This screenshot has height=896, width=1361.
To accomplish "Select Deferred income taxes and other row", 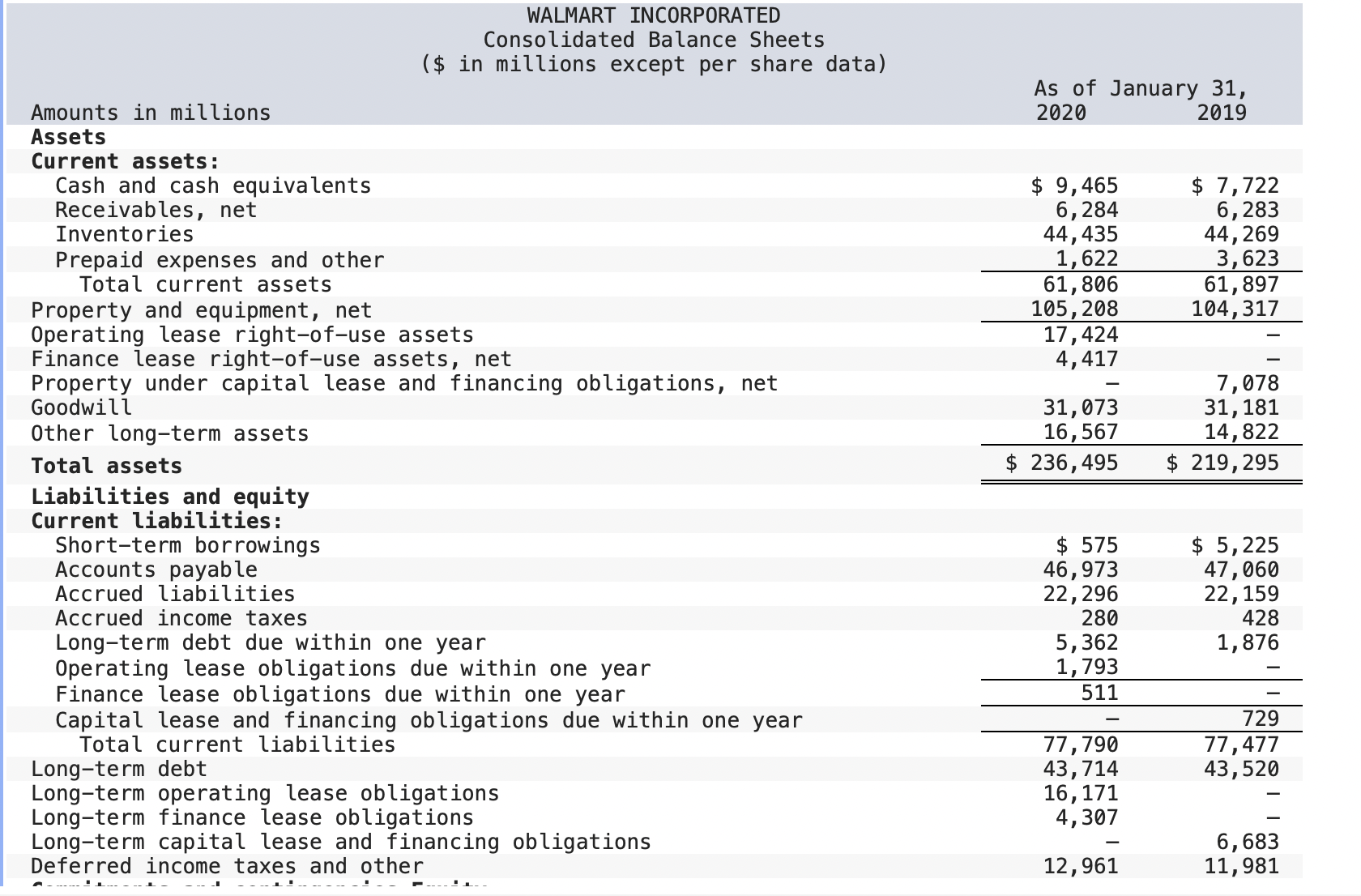I will coord(226,866).
